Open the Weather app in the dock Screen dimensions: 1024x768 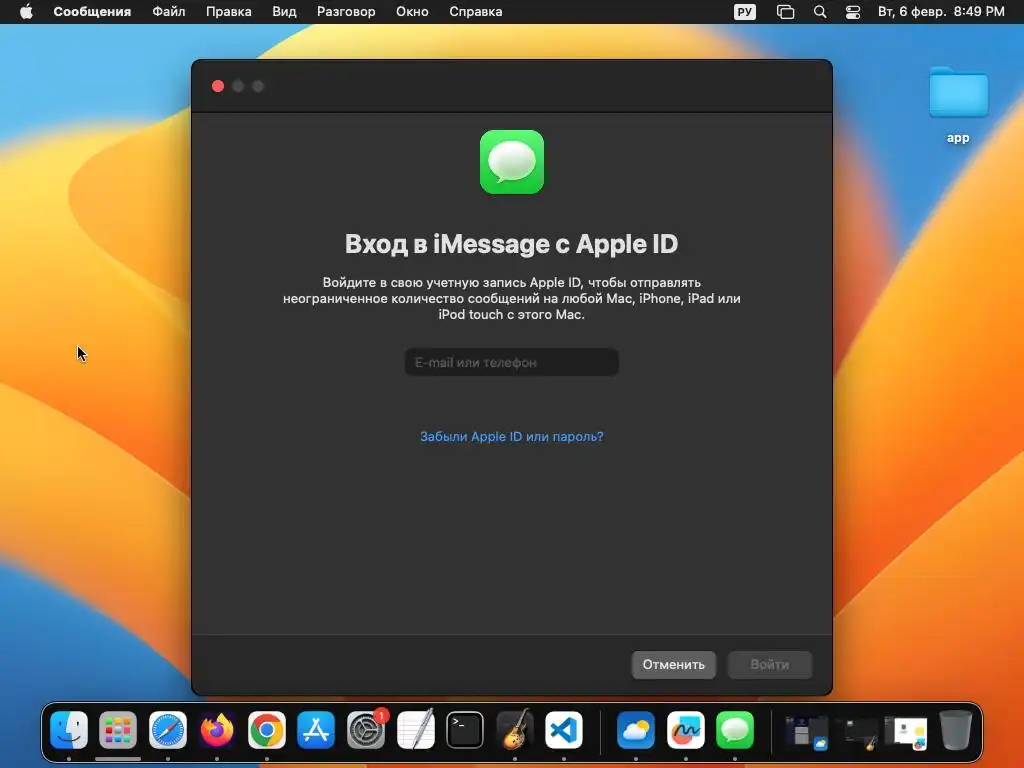[635, 729]
